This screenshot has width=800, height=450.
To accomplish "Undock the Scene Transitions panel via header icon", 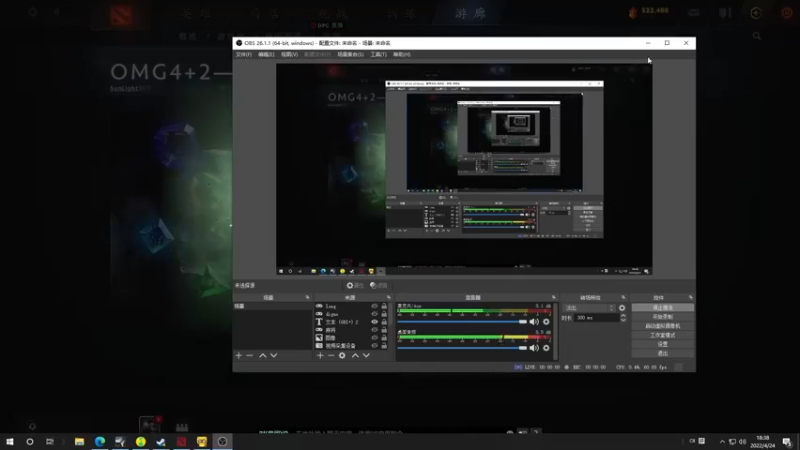I will (623, 297).
